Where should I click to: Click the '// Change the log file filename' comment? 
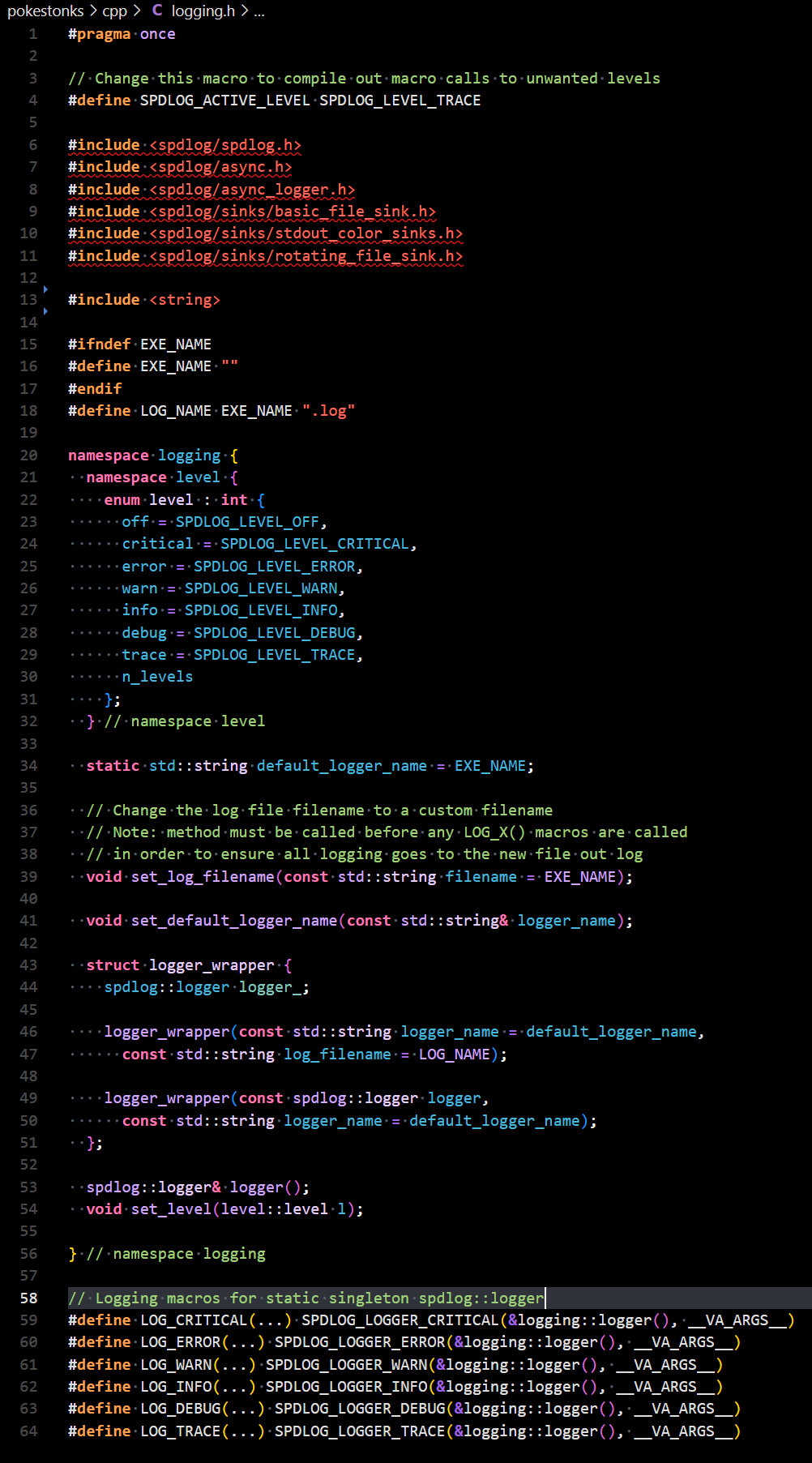[x=319, y=810]
